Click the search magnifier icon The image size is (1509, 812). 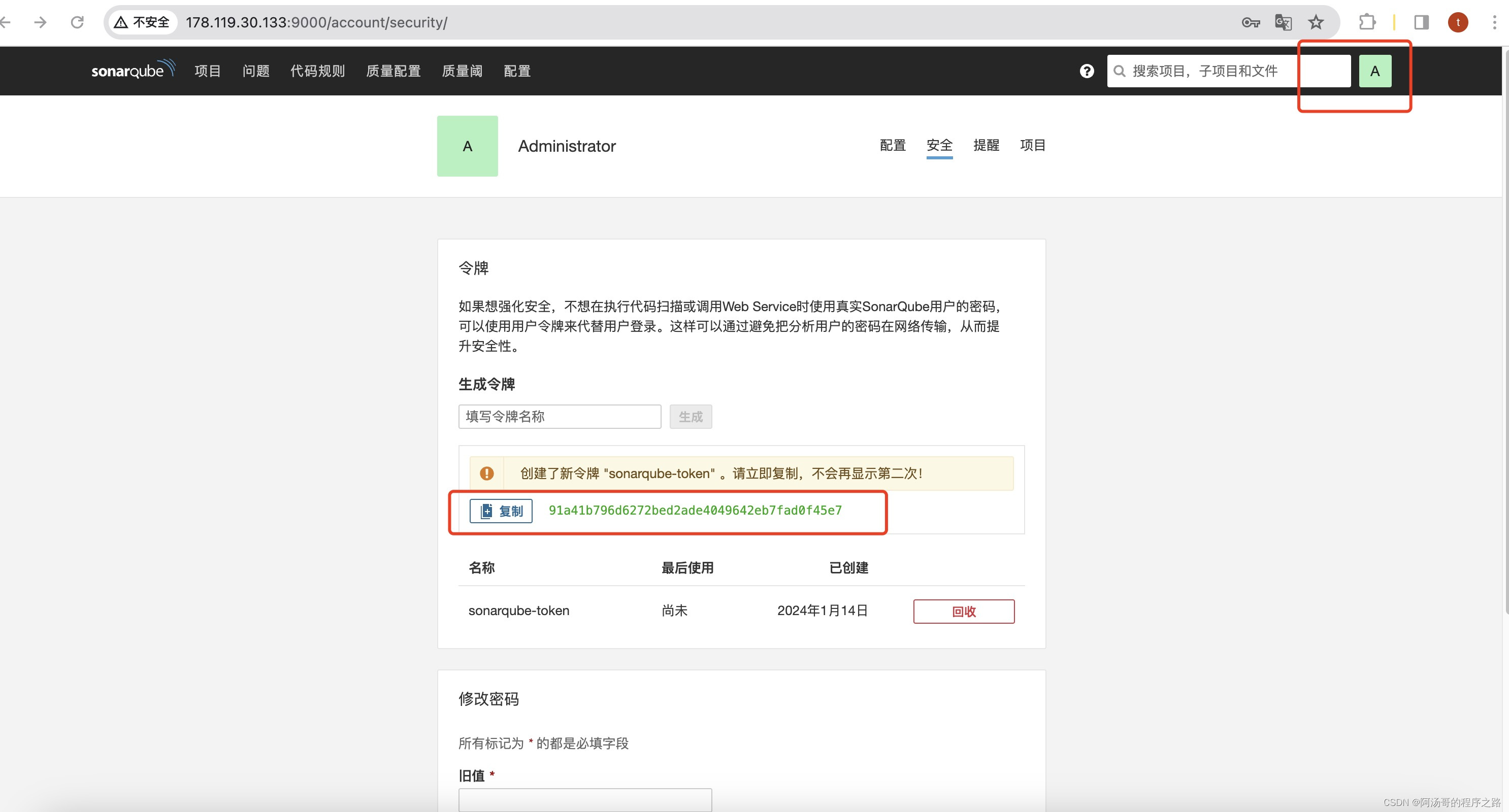[1119, 71]
